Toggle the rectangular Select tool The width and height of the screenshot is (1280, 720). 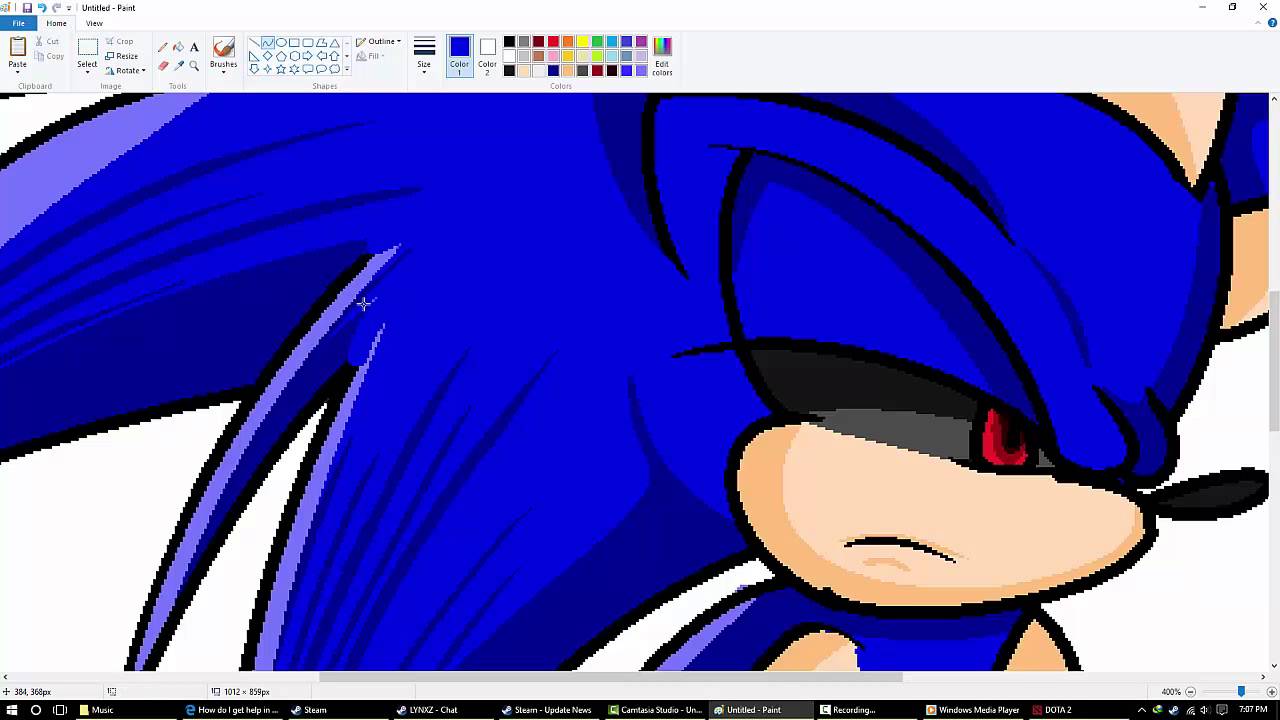87,48
